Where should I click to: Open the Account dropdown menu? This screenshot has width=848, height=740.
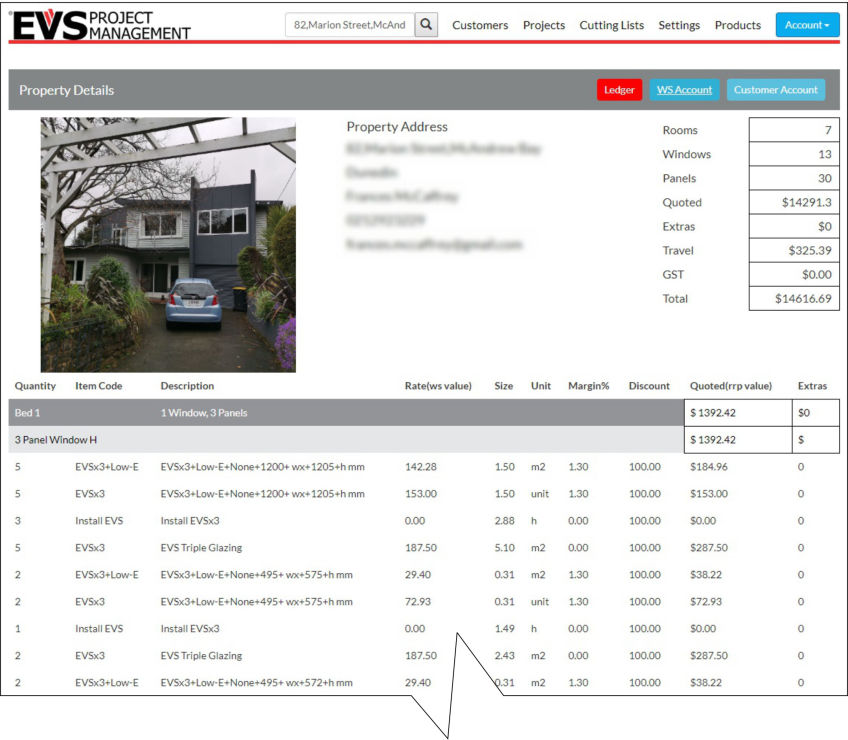807,25
